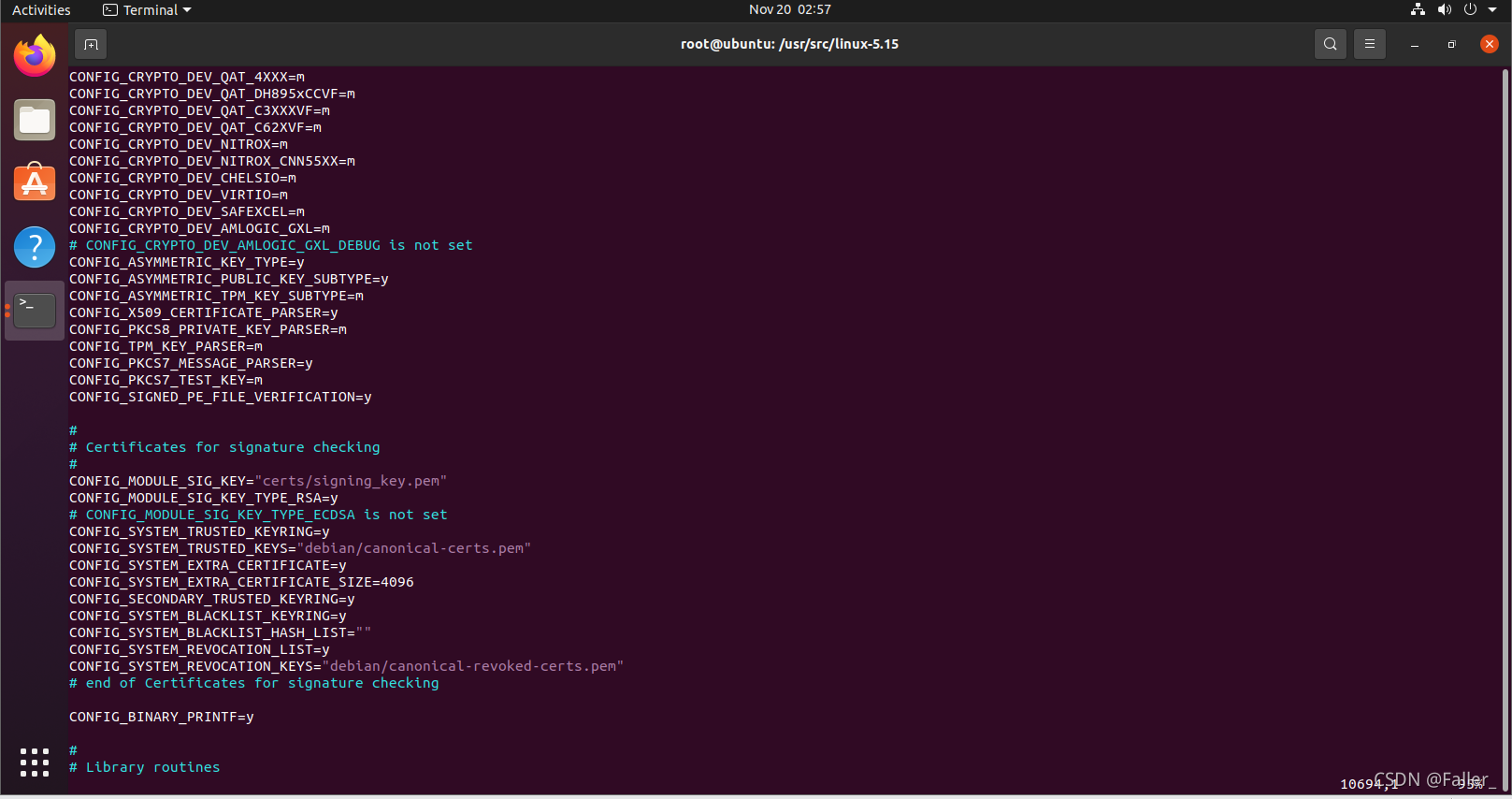The height and width of the screenshot is (799, 1512).
Task: Open the terminal hamburger menu
Action: 1370,44
